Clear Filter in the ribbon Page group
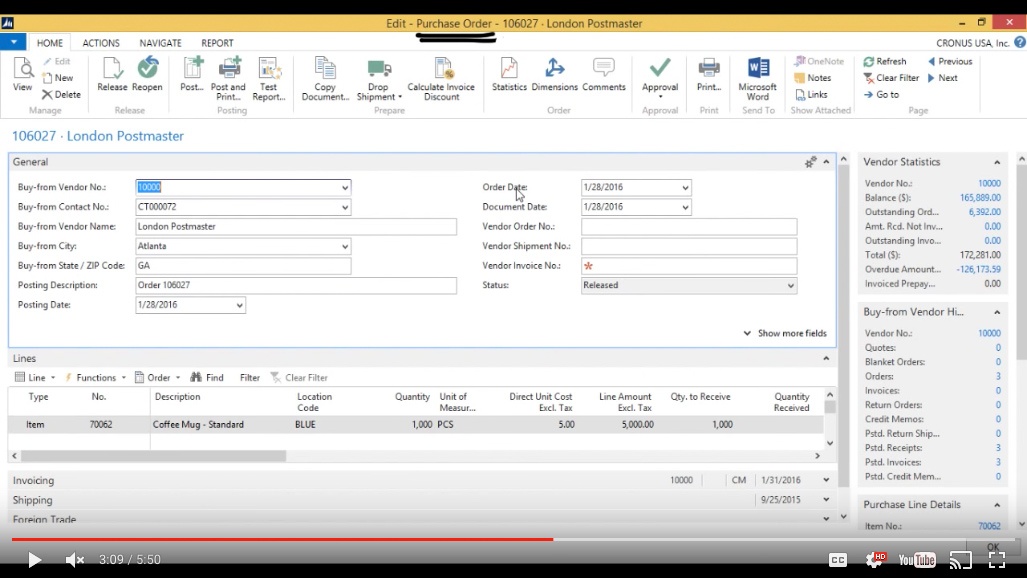 pos(891,77)
